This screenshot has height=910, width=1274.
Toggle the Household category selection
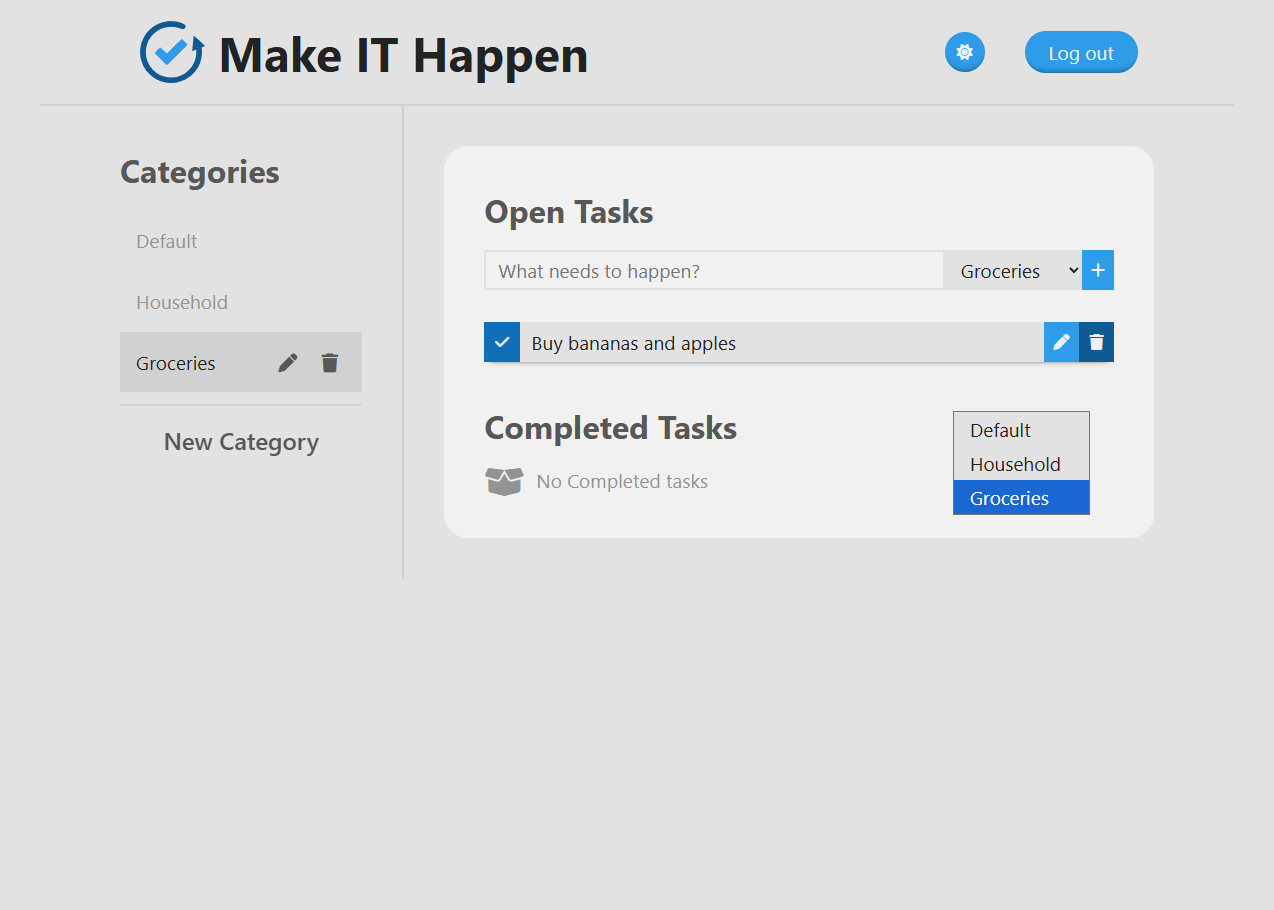181,301
